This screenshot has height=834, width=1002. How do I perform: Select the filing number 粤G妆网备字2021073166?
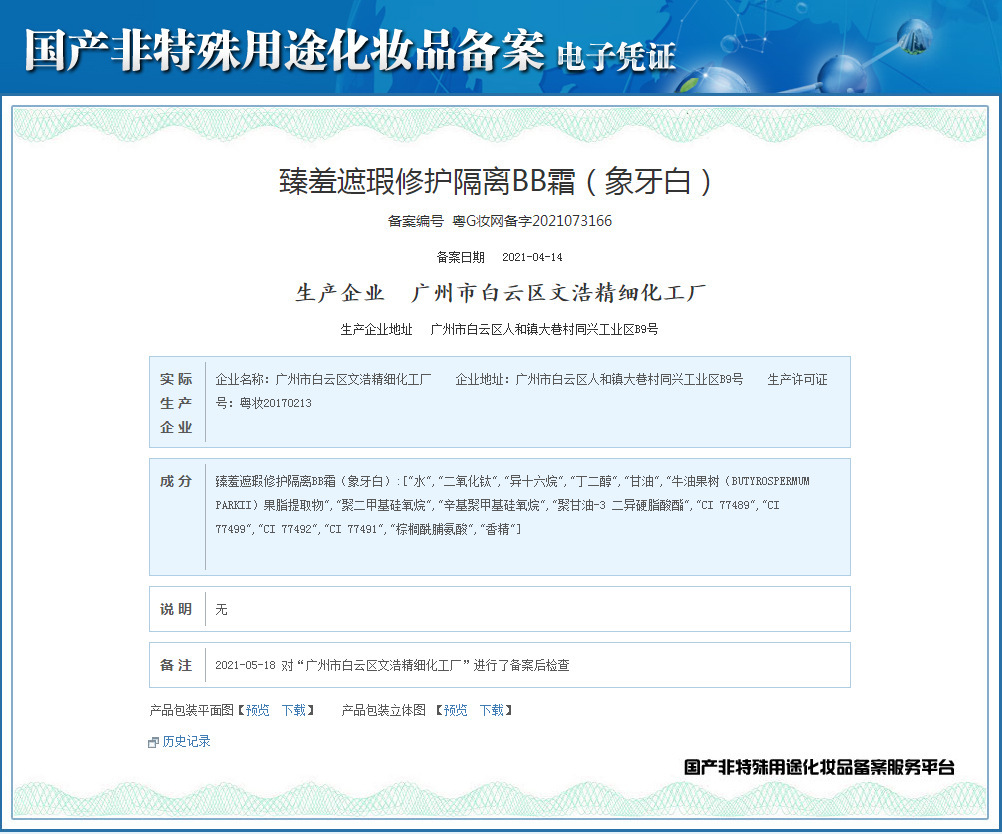(x=532, y=221)
